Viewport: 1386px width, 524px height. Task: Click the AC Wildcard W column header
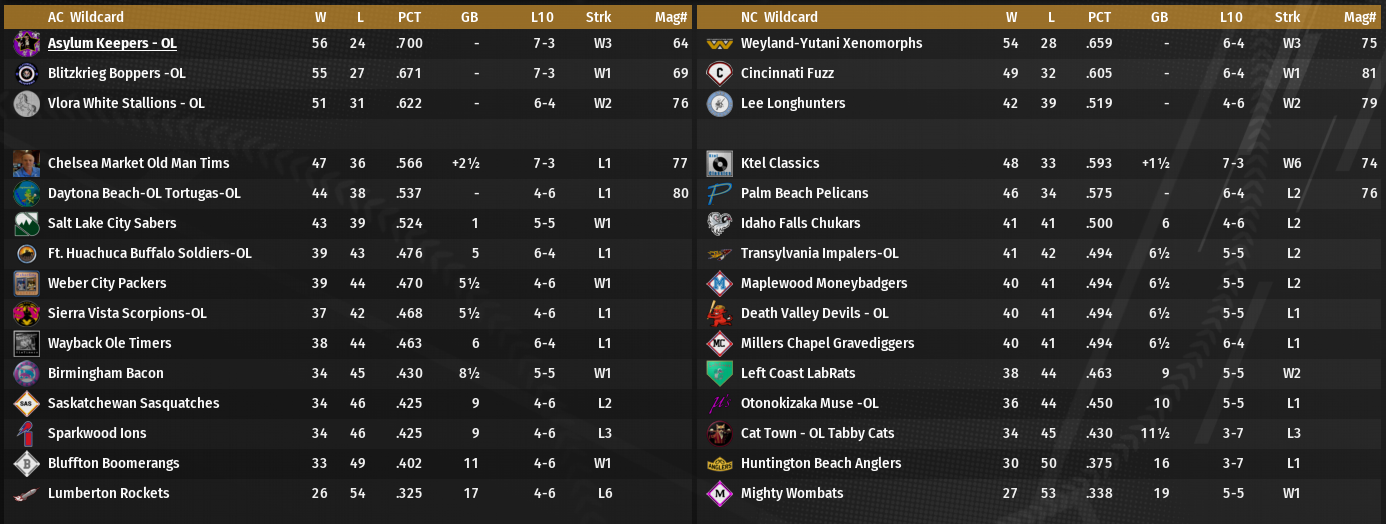[320, 17]
